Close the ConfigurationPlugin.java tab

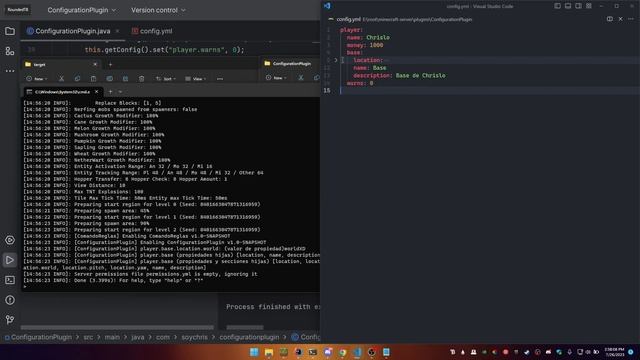tap(118, 31)
